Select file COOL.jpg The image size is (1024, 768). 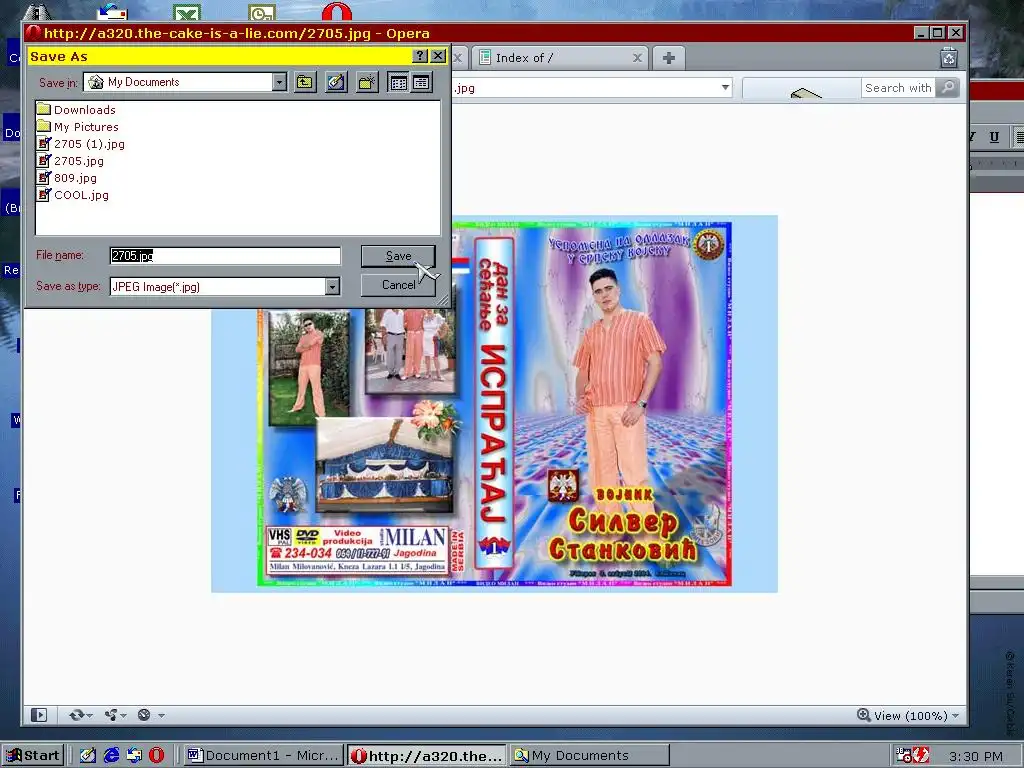pos(81,195)
